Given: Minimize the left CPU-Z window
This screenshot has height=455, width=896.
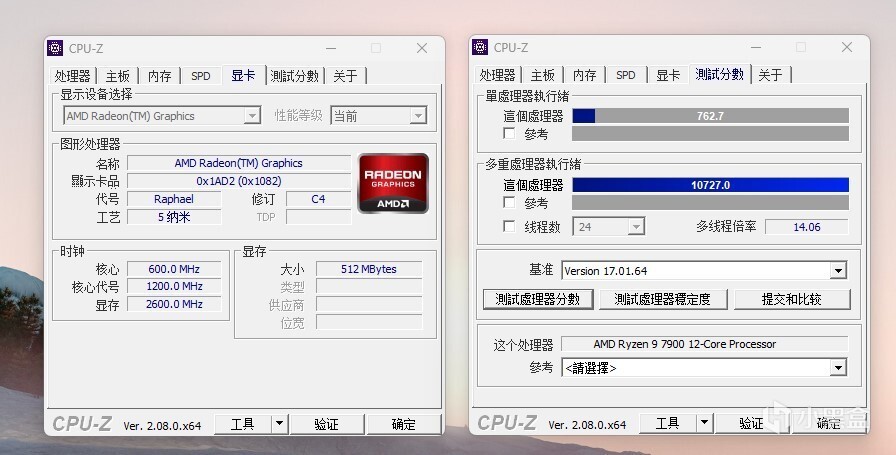Looking at the screenshot, I should (x=331, y=48).
